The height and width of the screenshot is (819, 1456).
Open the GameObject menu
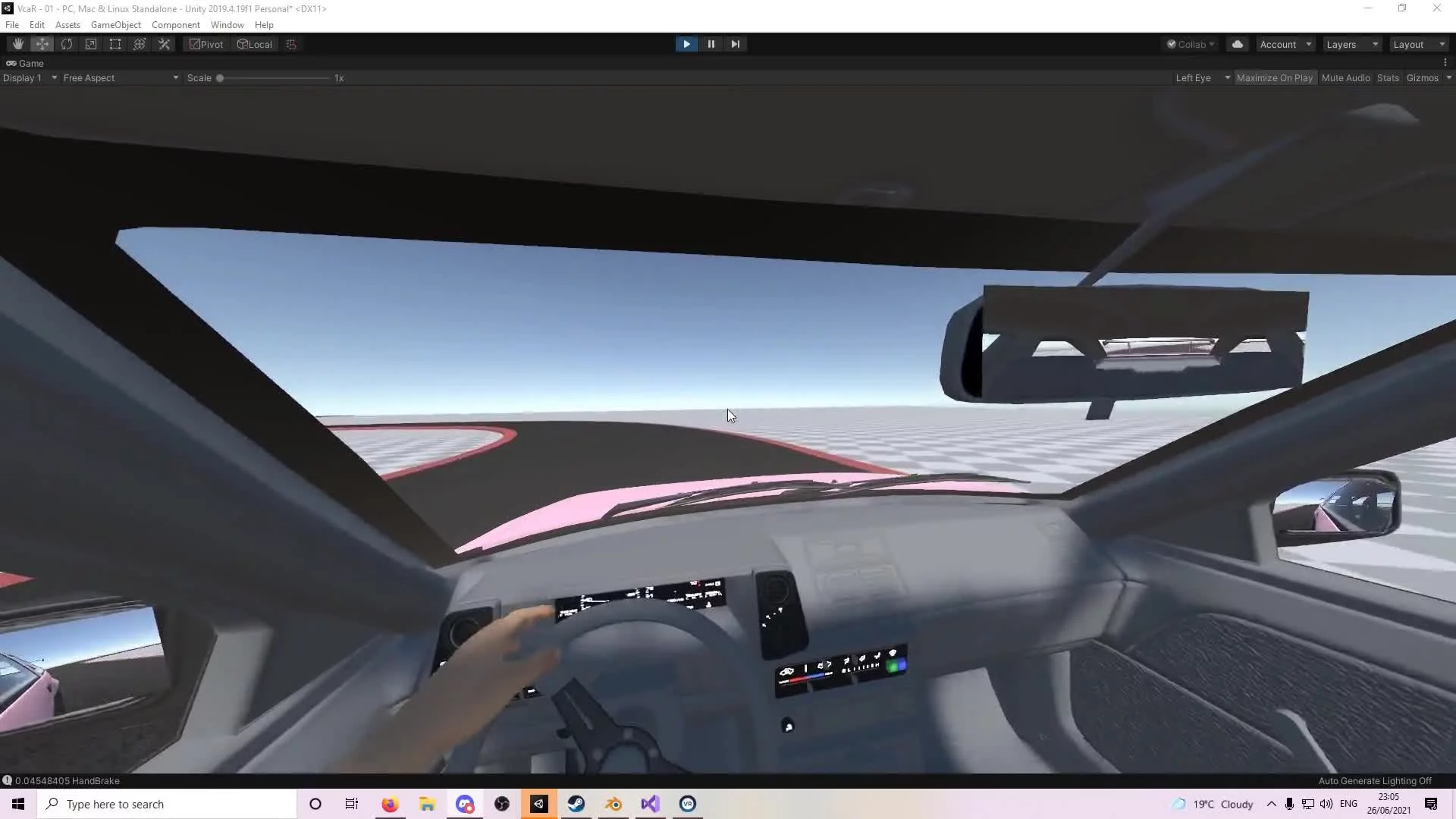pos(115,25)
